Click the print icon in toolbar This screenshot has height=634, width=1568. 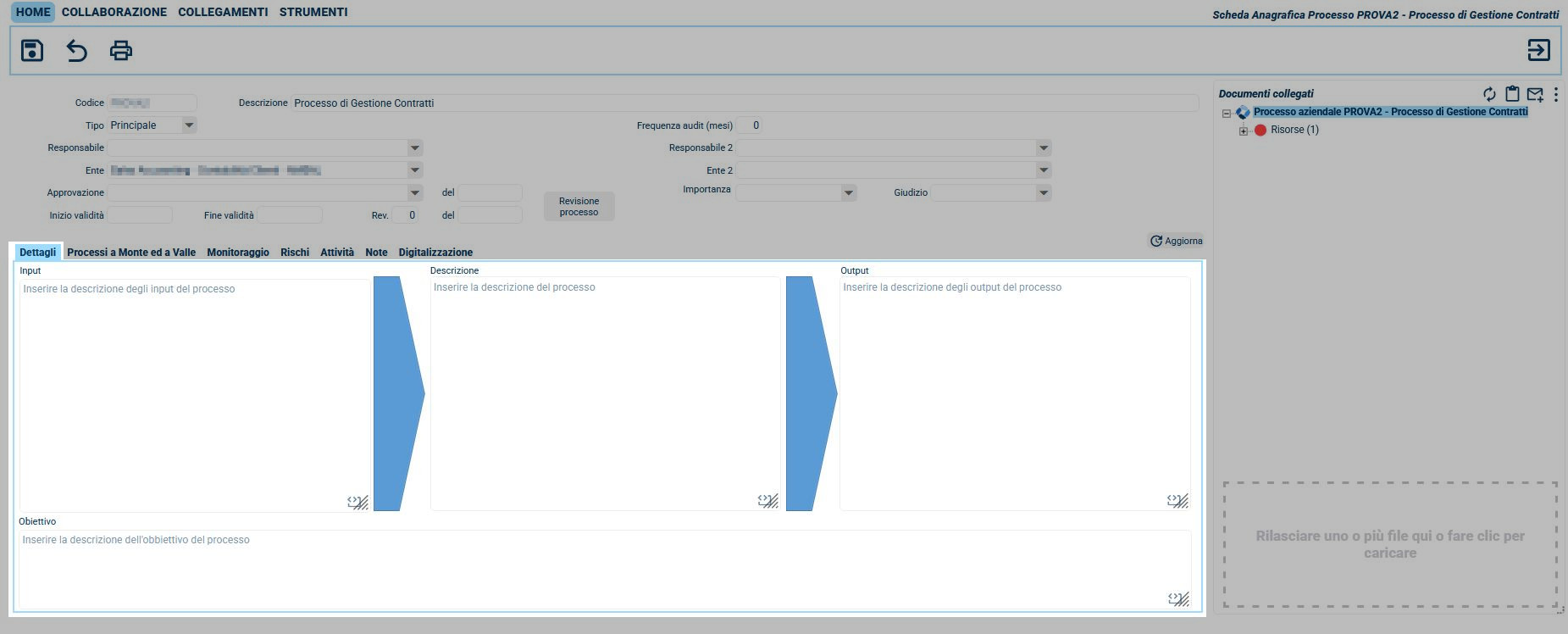click(121, 51)
